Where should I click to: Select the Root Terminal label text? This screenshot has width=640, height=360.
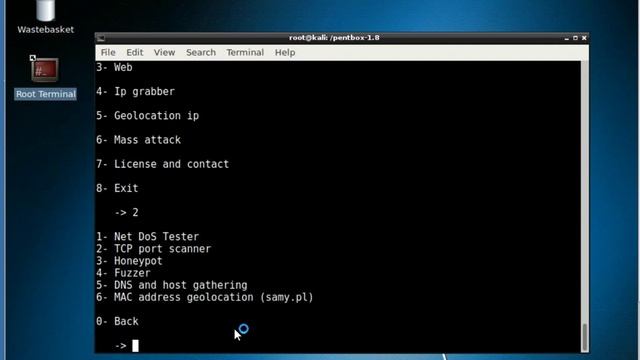pos(46,94)
